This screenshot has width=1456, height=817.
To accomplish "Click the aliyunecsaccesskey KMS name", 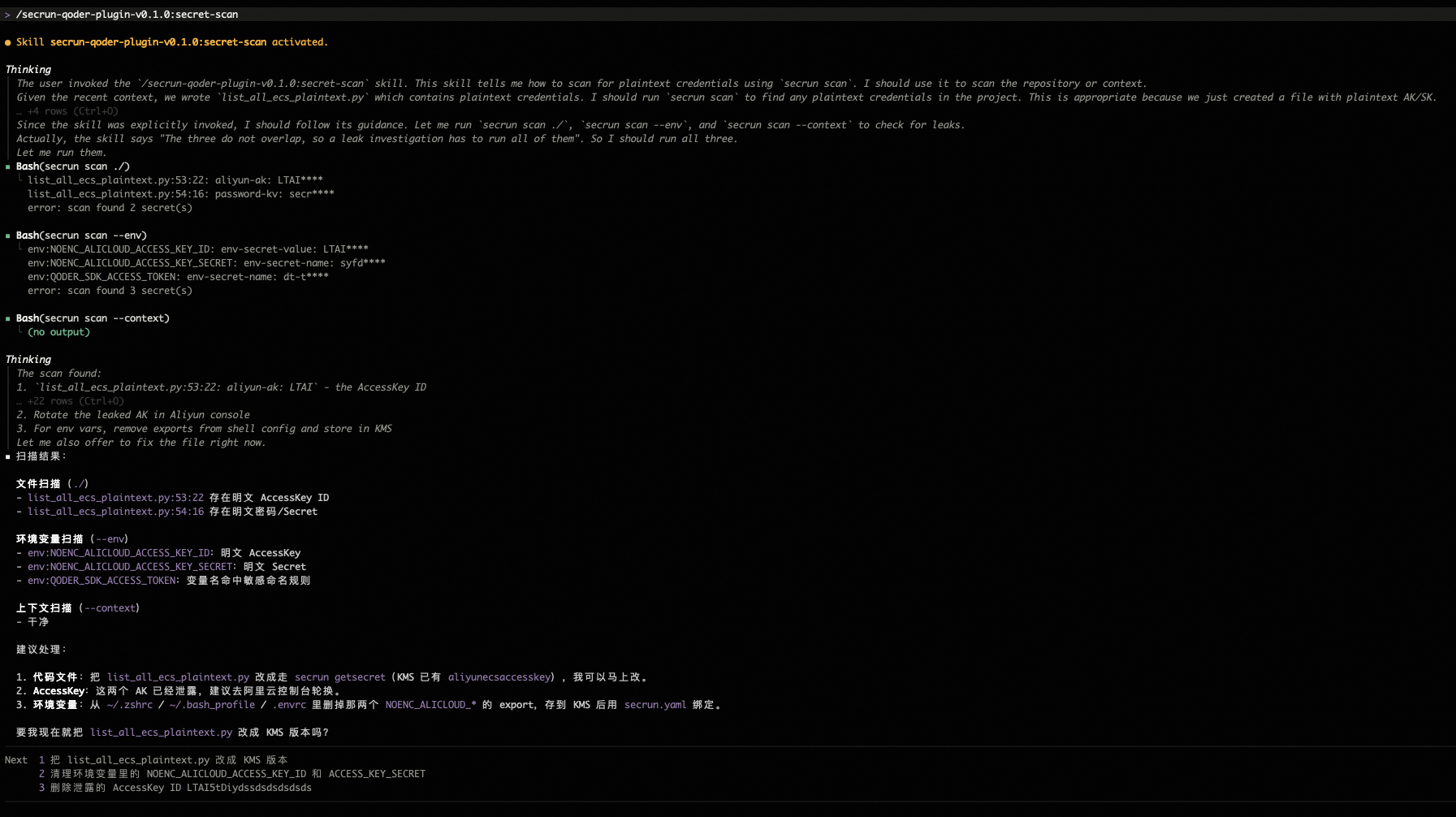I will pos(499,677).
